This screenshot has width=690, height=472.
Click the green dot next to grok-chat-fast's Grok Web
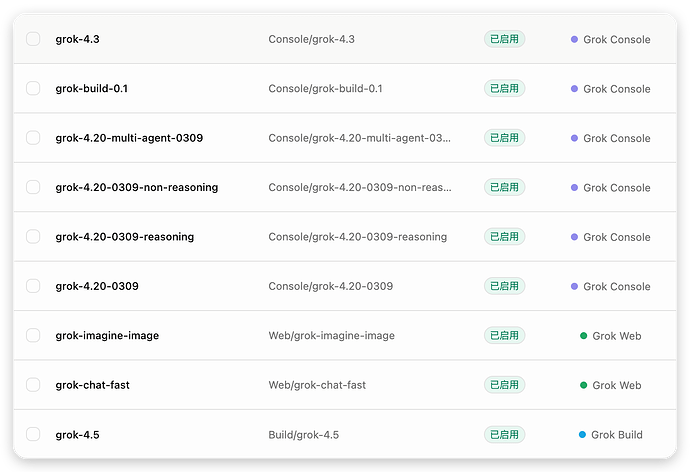[x=584, y=385]
